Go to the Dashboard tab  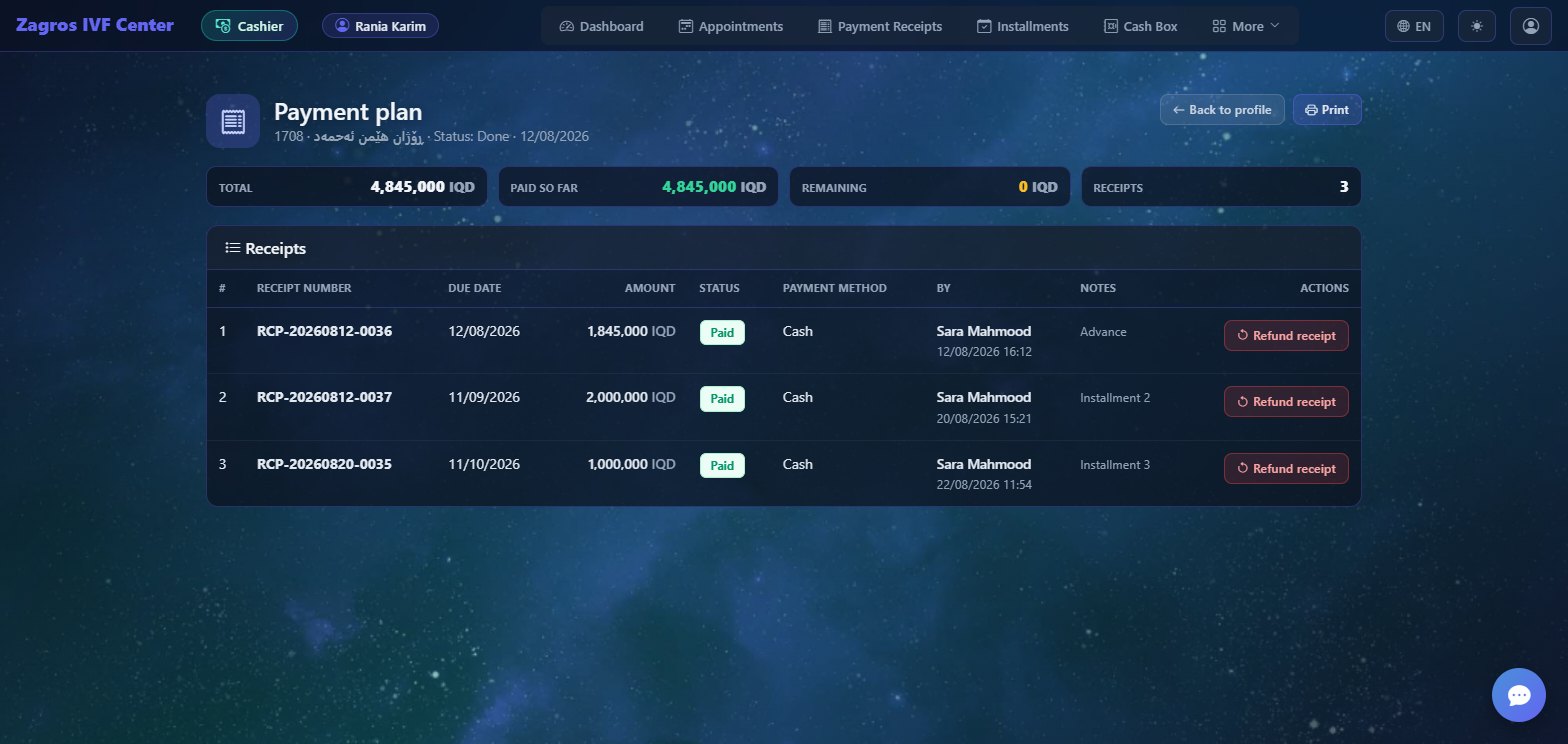[x=602, y=26]
